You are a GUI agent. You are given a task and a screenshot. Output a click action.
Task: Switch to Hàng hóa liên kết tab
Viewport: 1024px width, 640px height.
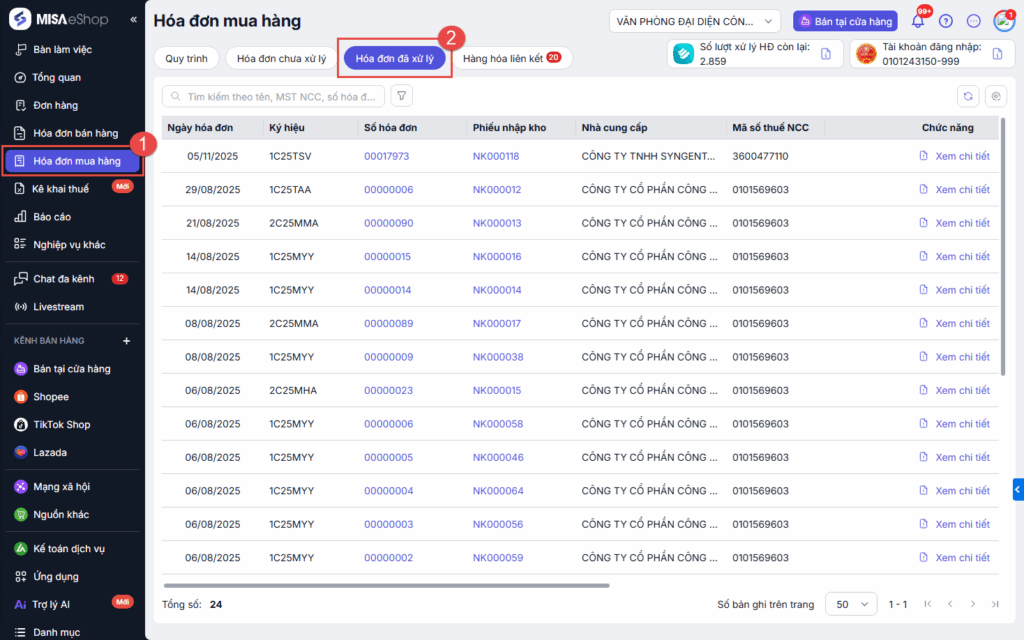[510, 59]
